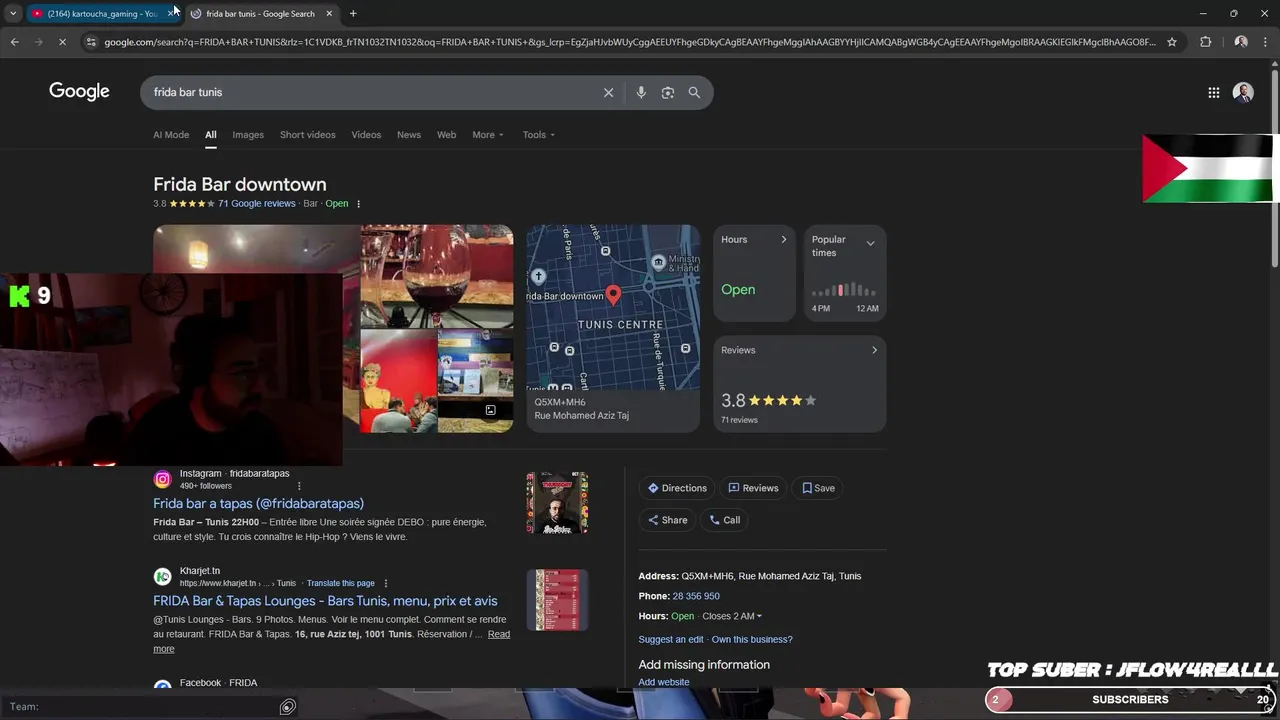Open the tab search dropdown arrow
This screenshot has width=1280, height=720.
tap(13, 13)
